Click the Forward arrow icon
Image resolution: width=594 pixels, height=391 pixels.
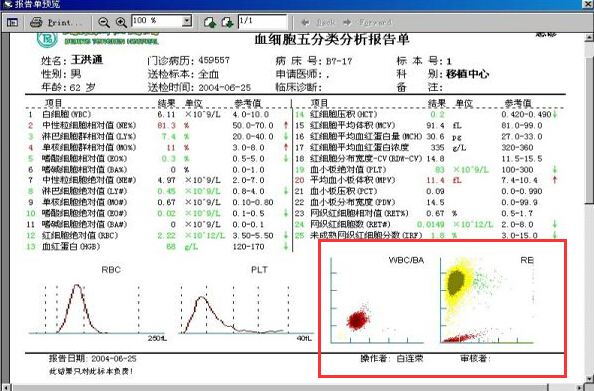click(347, 23)
